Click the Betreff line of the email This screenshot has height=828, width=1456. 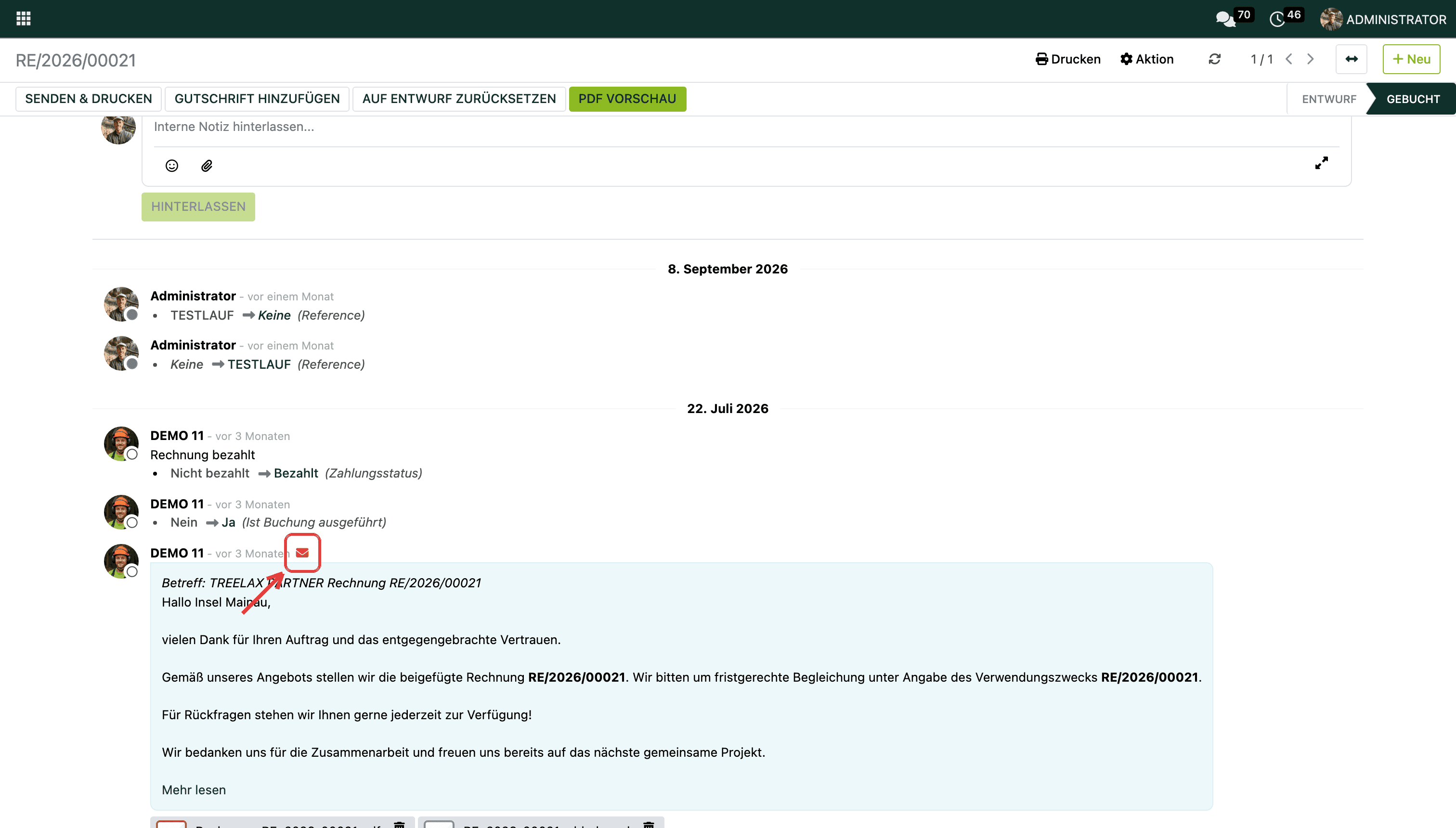pyautogui.click(x=321, y=583)
